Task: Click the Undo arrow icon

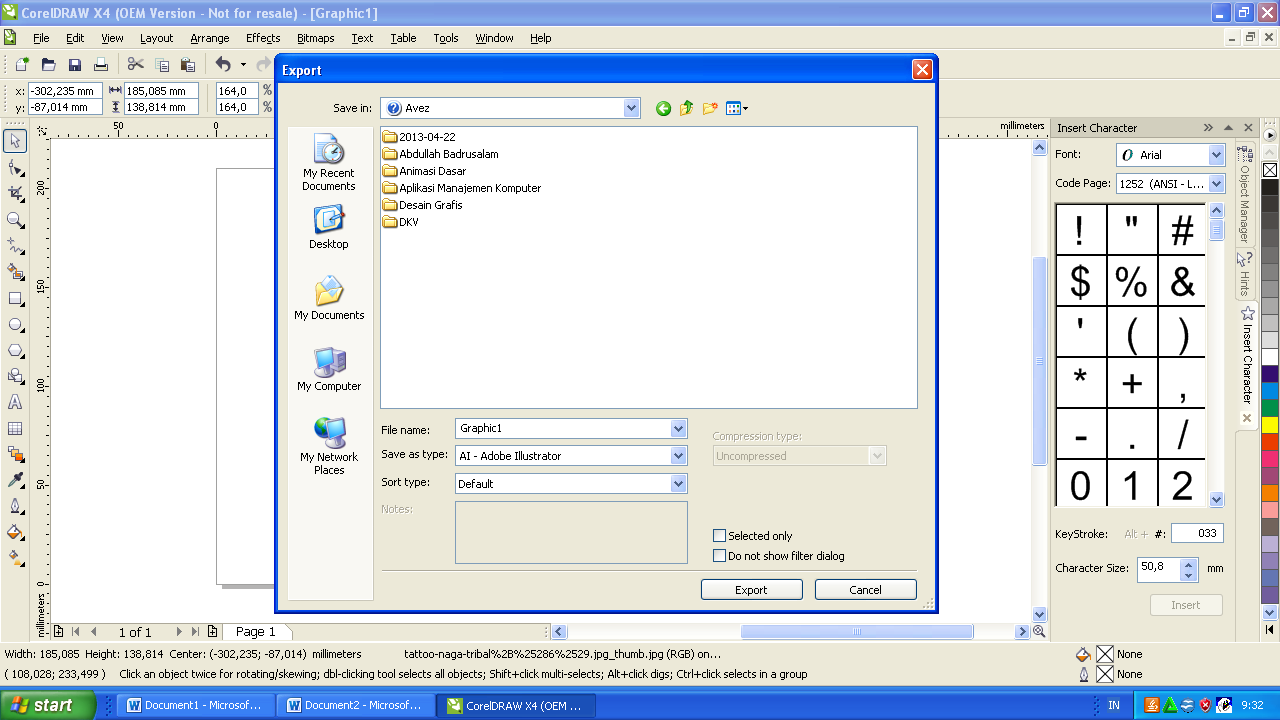Action: 222,65
